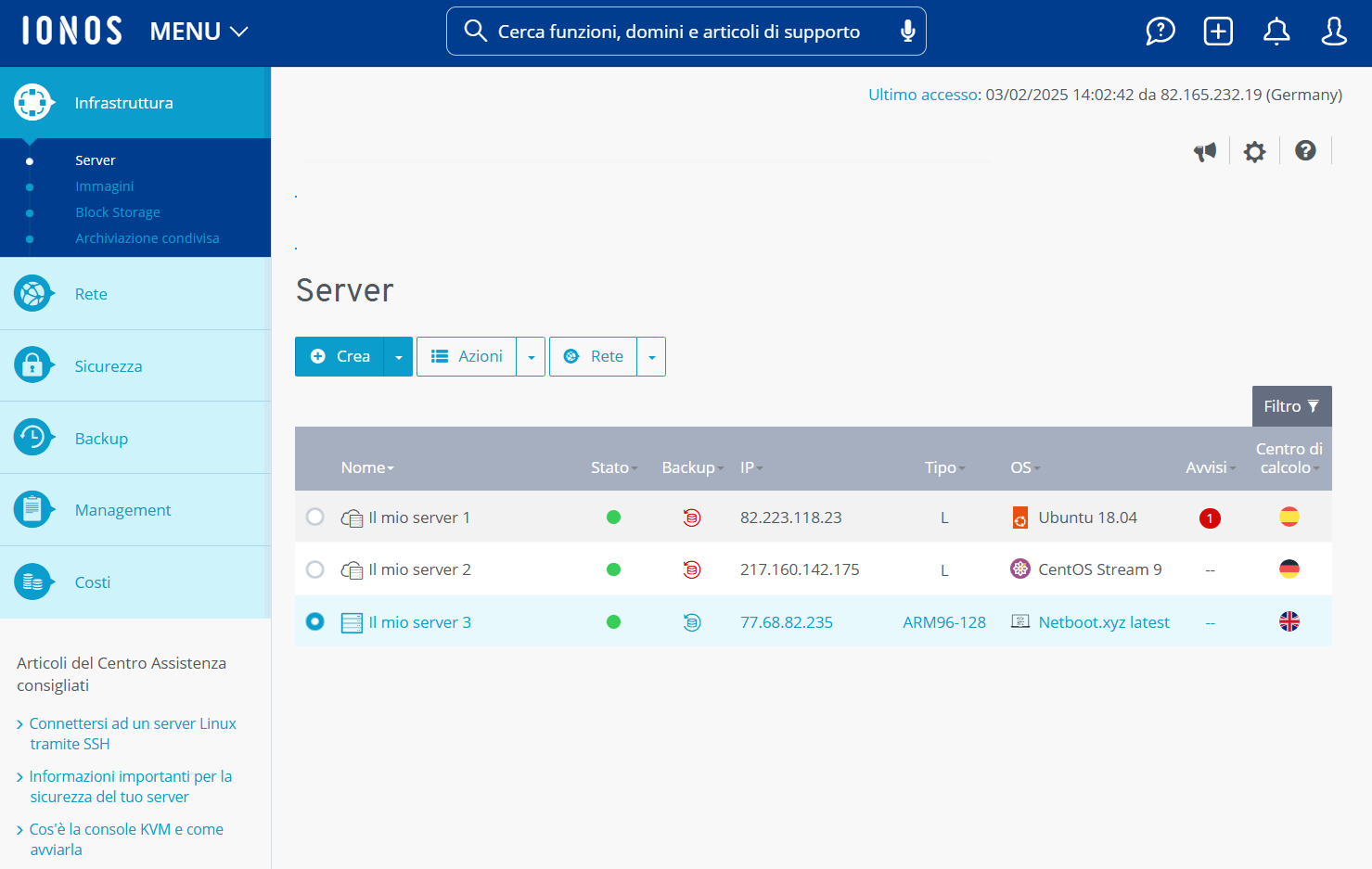Open the Infrastruttura section
The image size is (1372, 869).
click(x=135, y=103)
